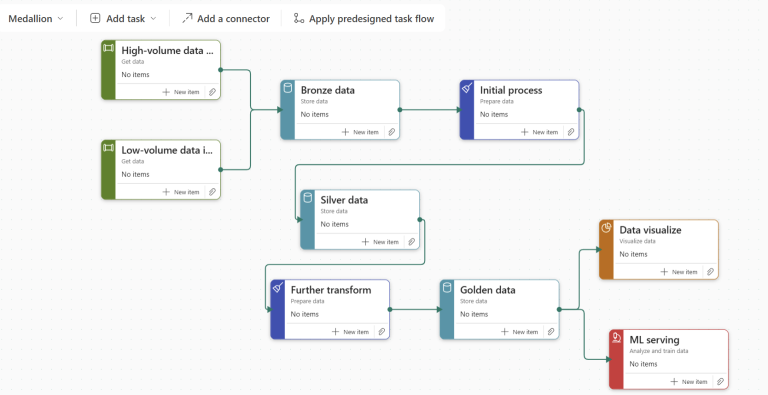Click the attach icon on Silver data card
The width and height of the screenshot is (768, 395).
[412, 242]
